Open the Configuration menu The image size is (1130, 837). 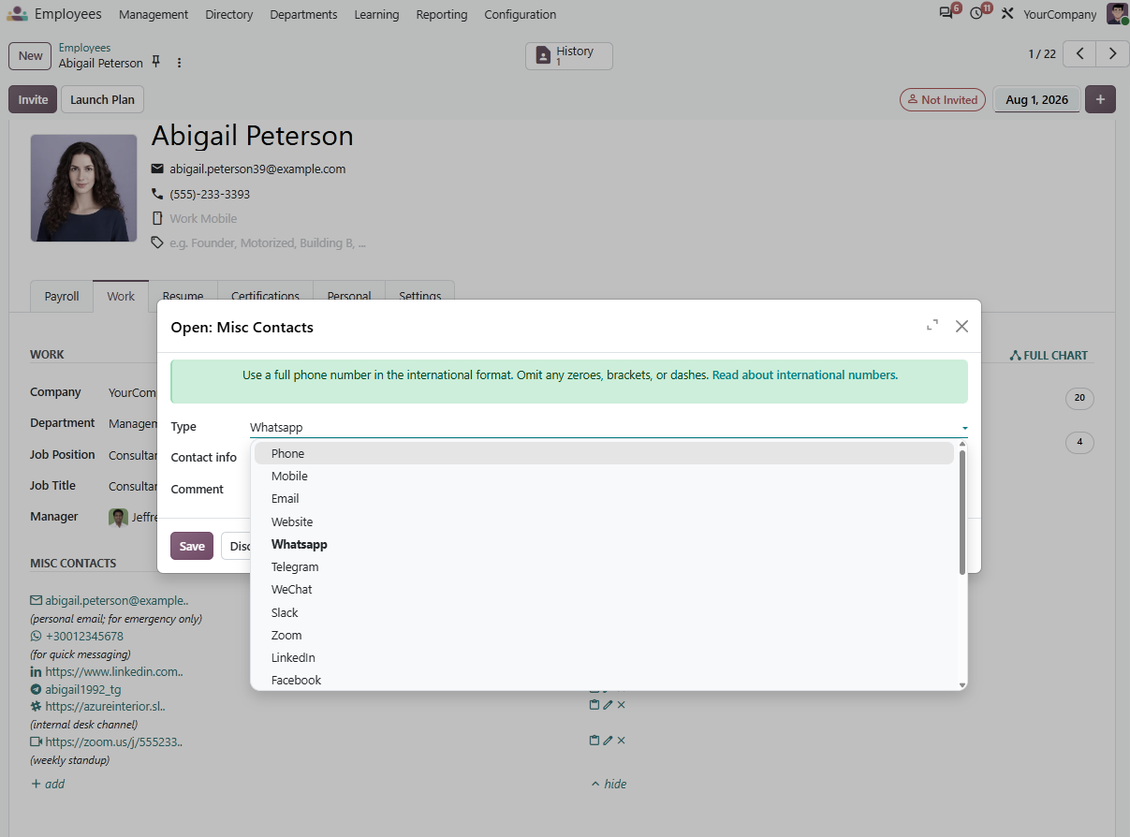(520, 14)
